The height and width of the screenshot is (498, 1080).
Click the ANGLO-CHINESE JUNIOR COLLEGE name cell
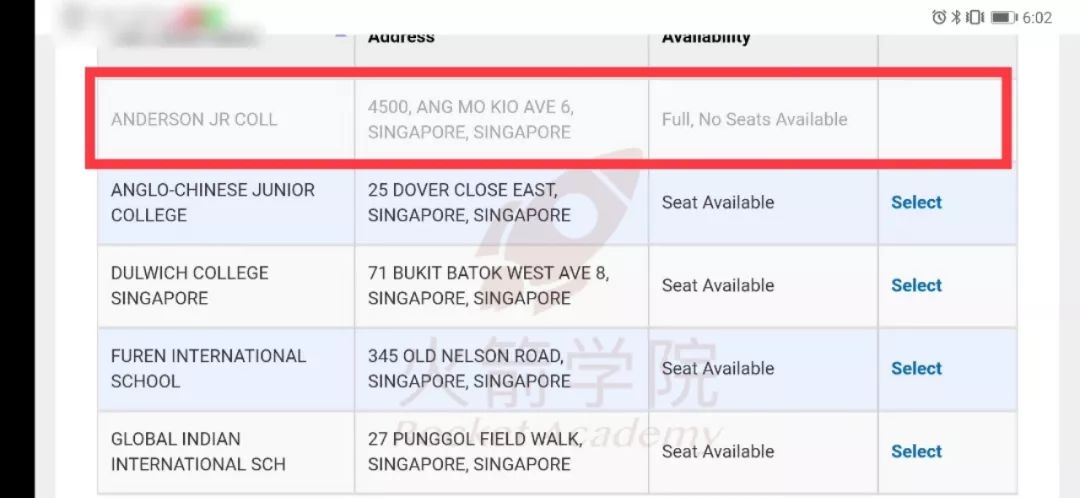pos(213,203)
